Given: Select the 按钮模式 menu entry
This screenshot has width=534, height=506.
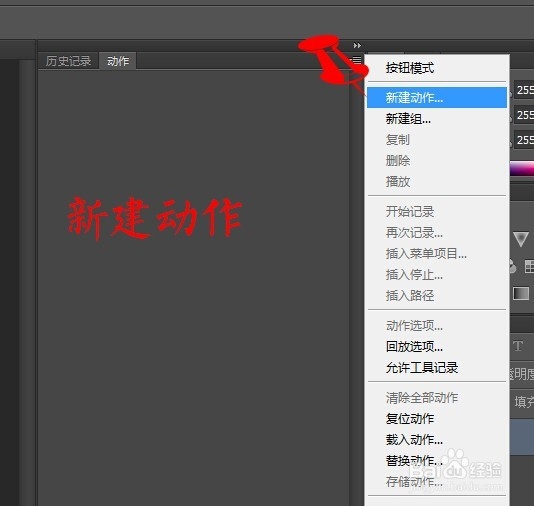Looking at the screenshot, I should point(437,68).
